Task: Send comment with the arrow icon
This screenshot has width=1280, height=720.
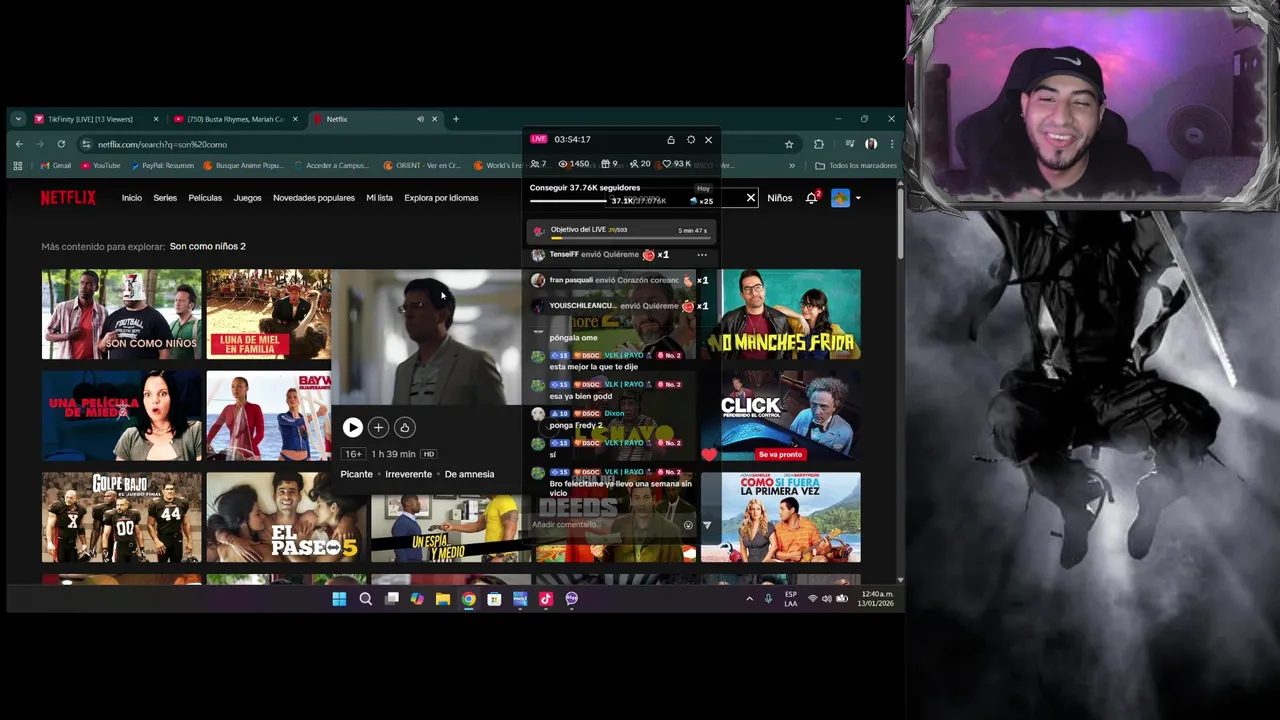Action: coord(707,525)
